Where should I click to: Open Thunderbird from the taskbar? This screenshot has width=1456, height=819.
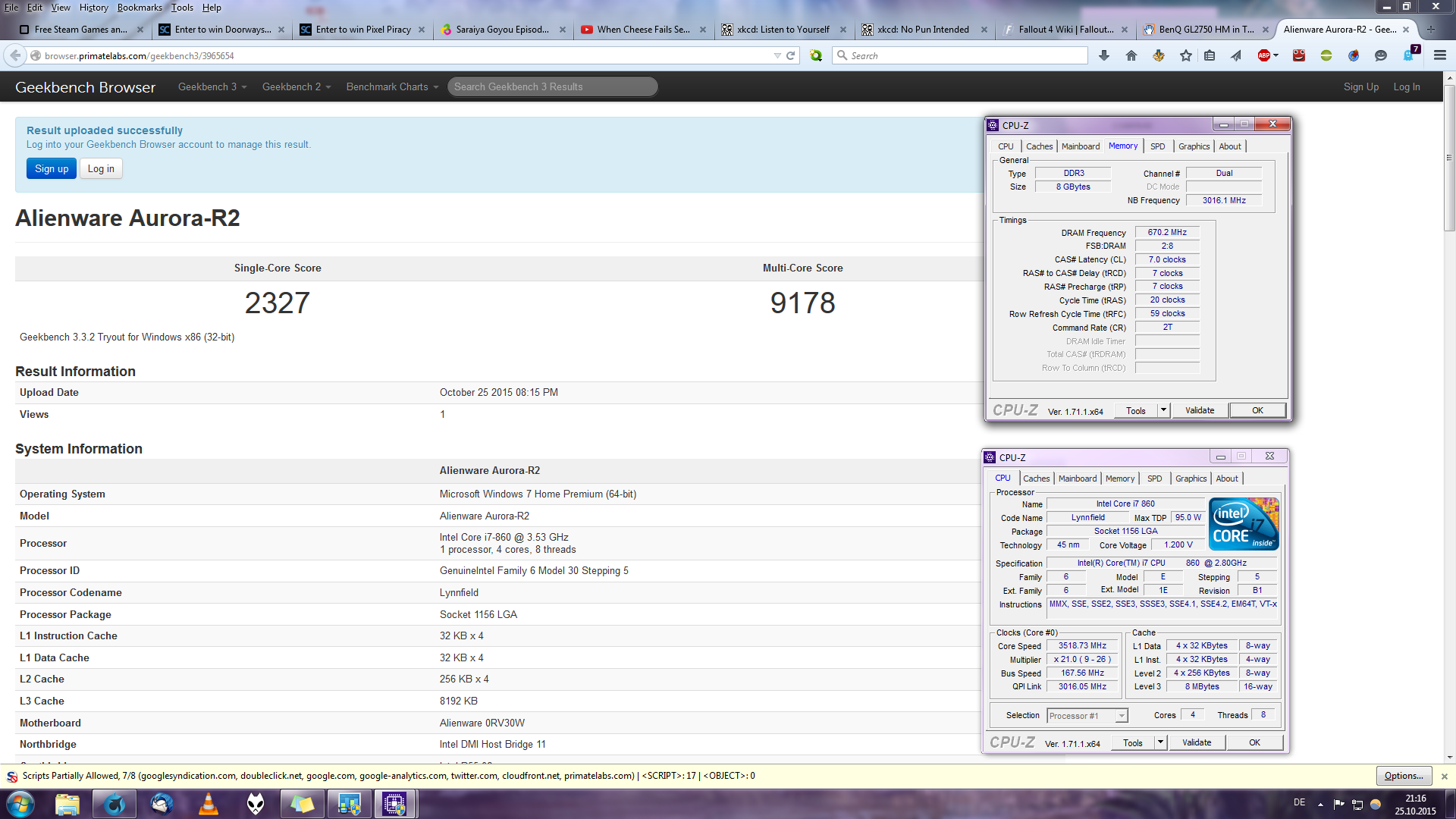(162, 804)
